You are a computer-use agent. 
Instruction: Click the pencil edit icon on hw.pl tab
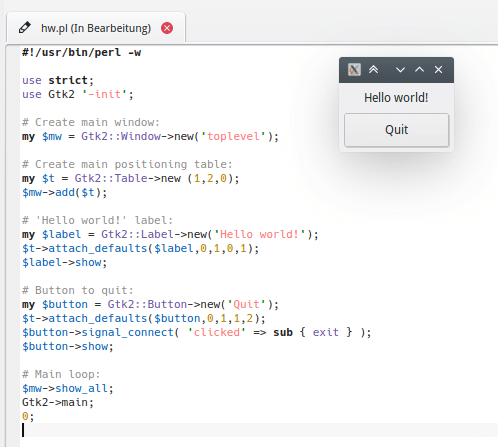tap(25, 28)
